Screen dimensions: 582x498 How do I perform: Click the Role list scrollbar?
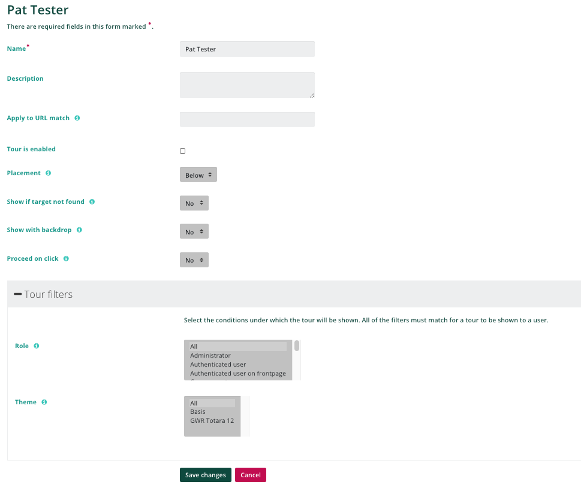point(297,360)
